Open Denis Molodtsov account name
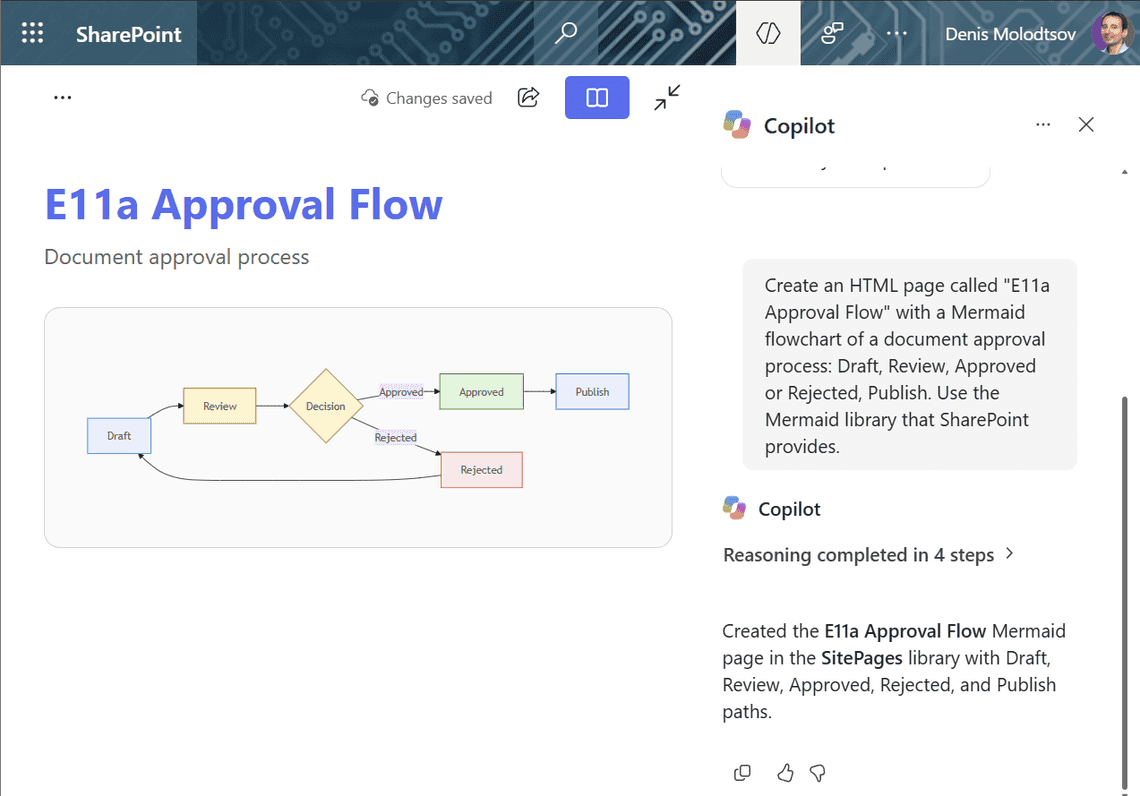The image size is (1140, 796). coord(1010,34)
